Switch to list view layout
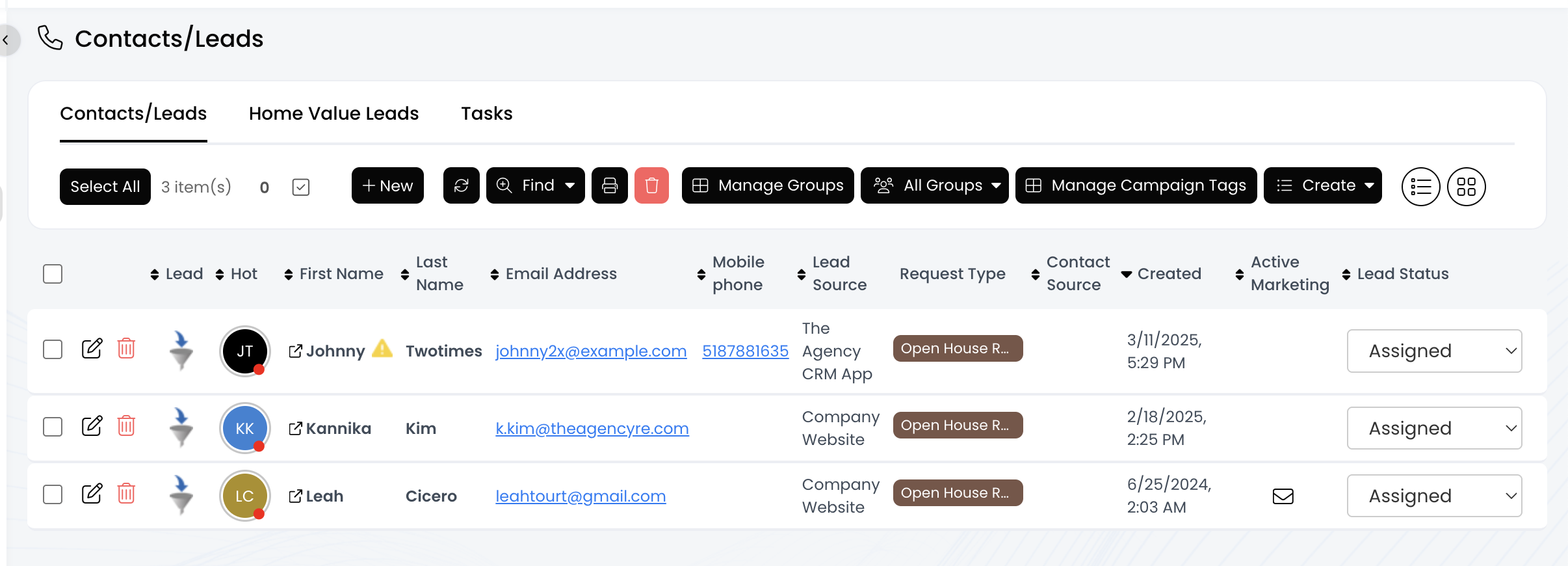 pos(1420,187)
